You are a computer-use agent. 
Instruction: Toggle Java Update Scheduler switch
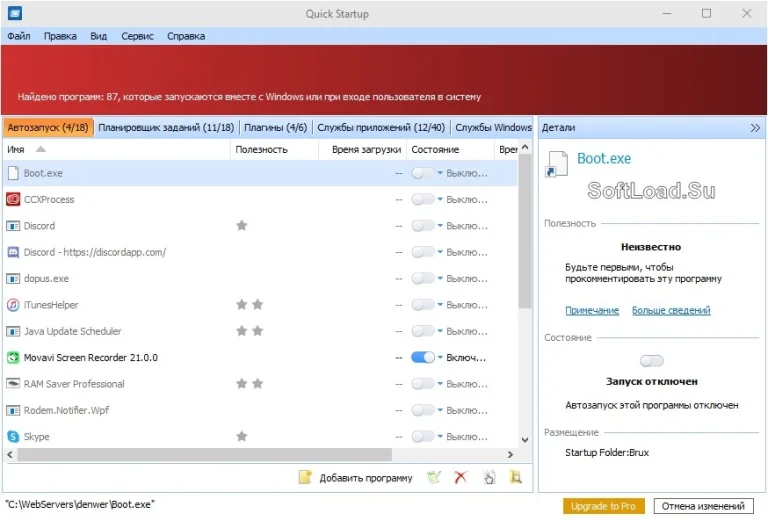tap(423, 331)
